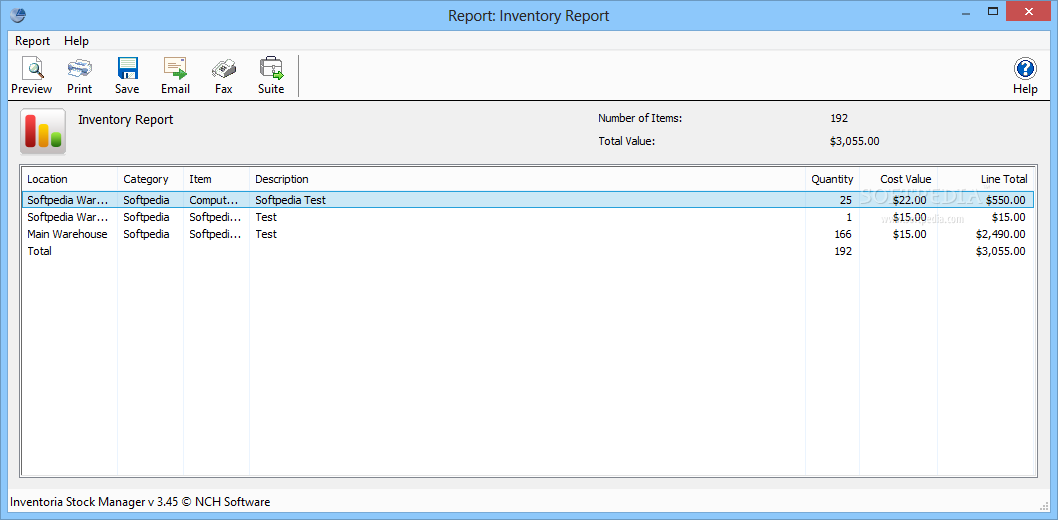Click the Total Value $3,055.00 summary

point(854,141)
